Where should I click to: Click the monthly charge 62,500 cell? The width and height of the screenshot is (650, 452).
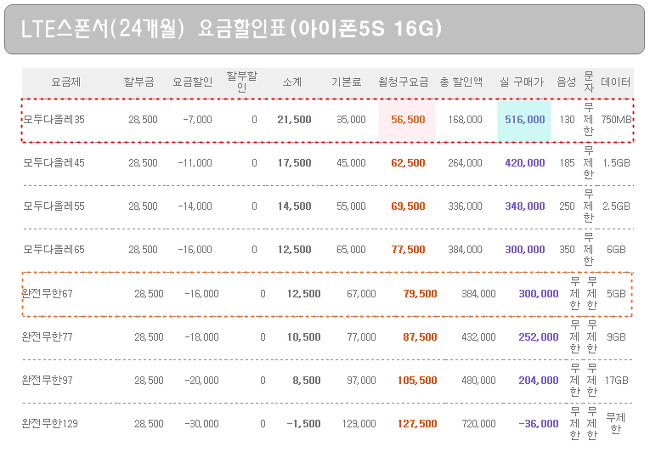[408, 163]
